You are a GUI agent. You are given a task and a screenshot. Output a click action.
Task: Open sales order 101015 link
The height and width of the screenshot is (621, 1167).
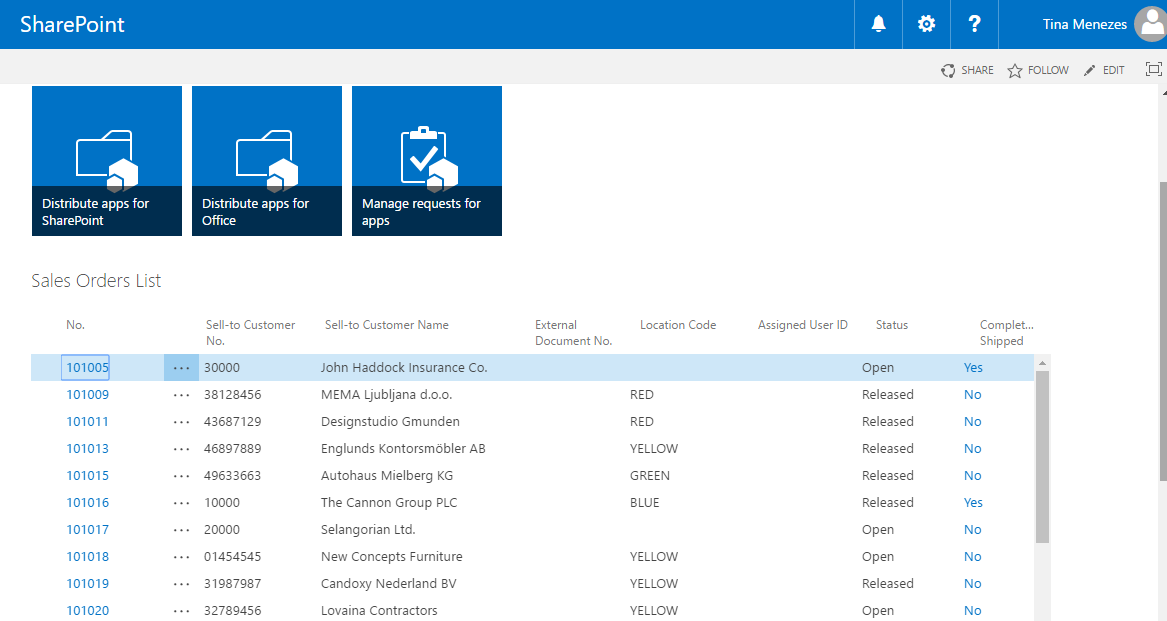(x=87, y=475)
